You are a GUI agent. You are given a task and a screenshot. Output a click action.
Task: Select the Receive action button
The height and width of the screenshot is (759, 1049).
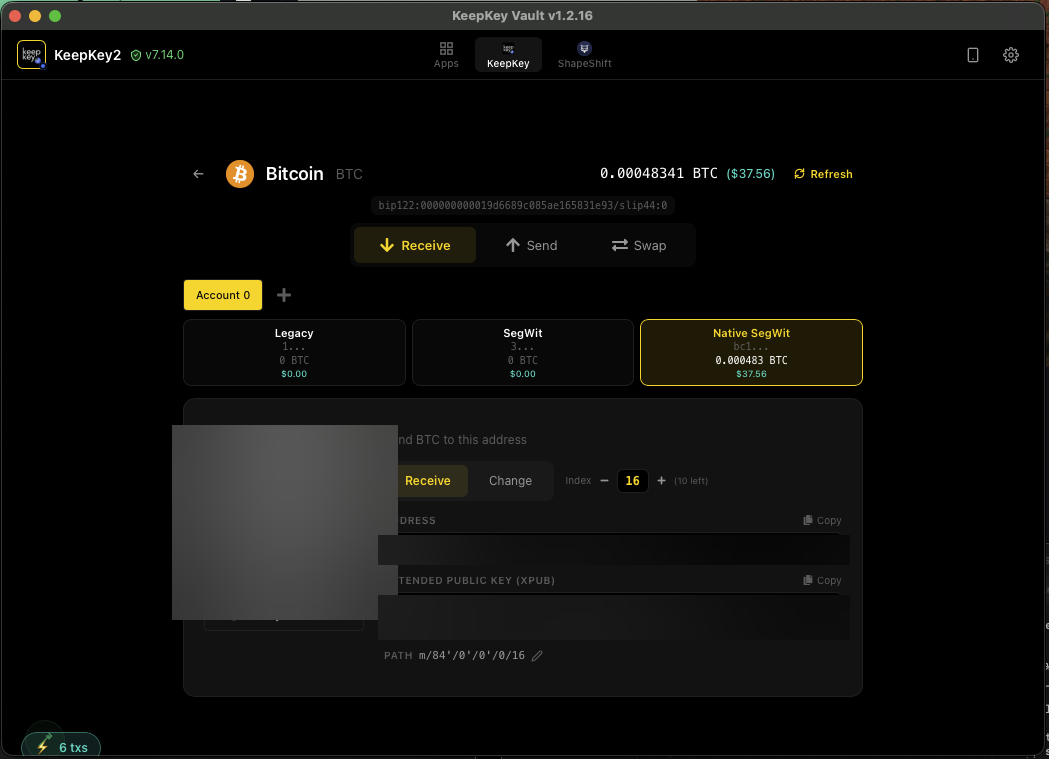tap(415, 245)
